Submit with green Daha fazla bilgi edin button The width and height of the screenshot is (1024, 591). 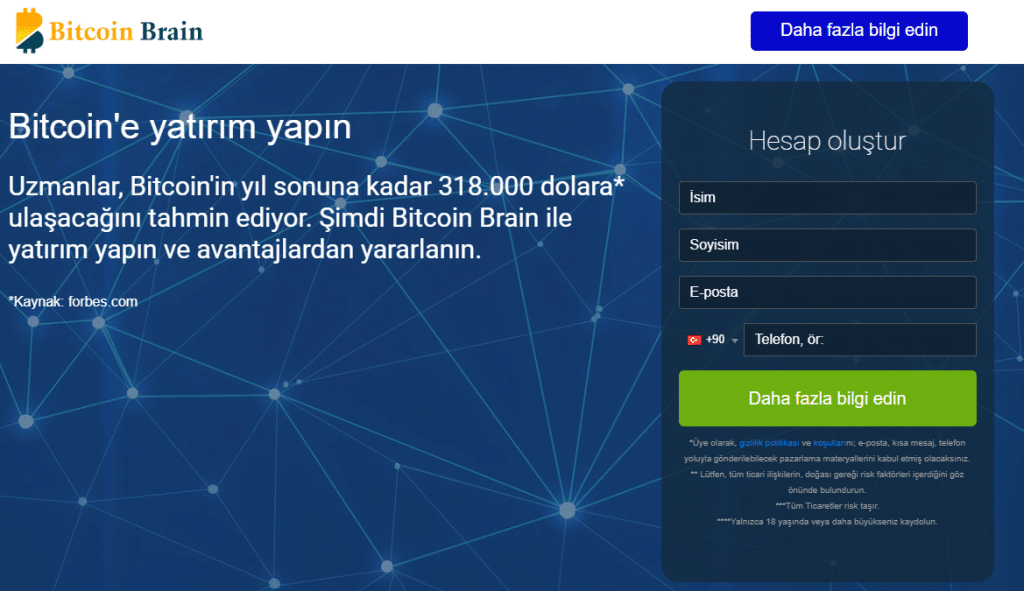[x=827, y=398]
